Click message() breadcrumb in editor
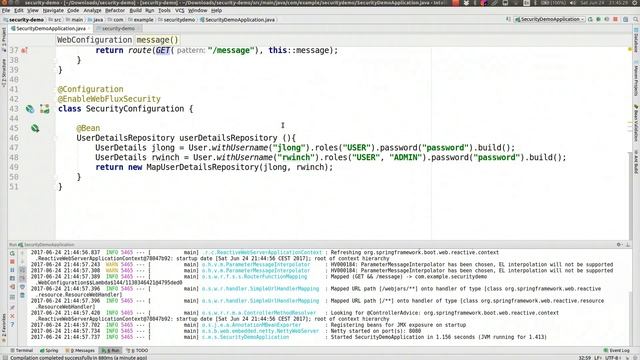The height and width of the screenshot is (360, 640). tap(158, 40)
